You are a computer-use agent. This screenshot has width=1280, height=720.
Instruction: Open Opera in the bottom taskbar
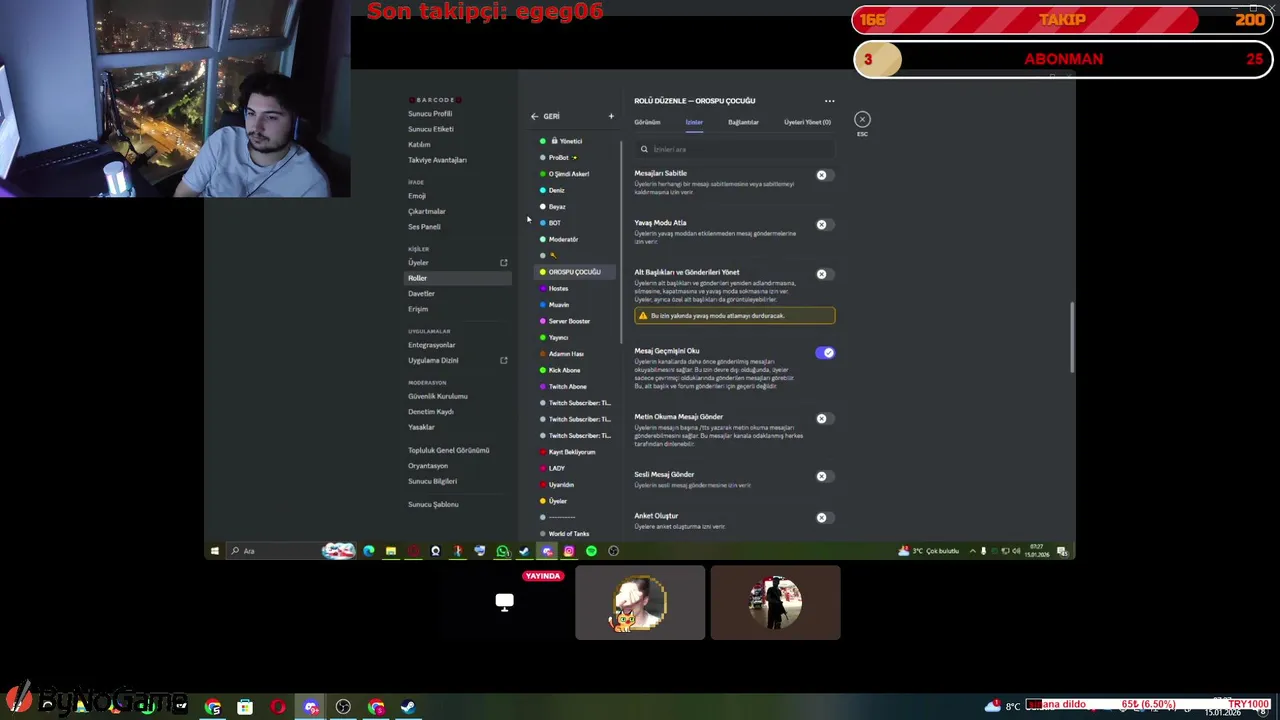click(278, 707)
